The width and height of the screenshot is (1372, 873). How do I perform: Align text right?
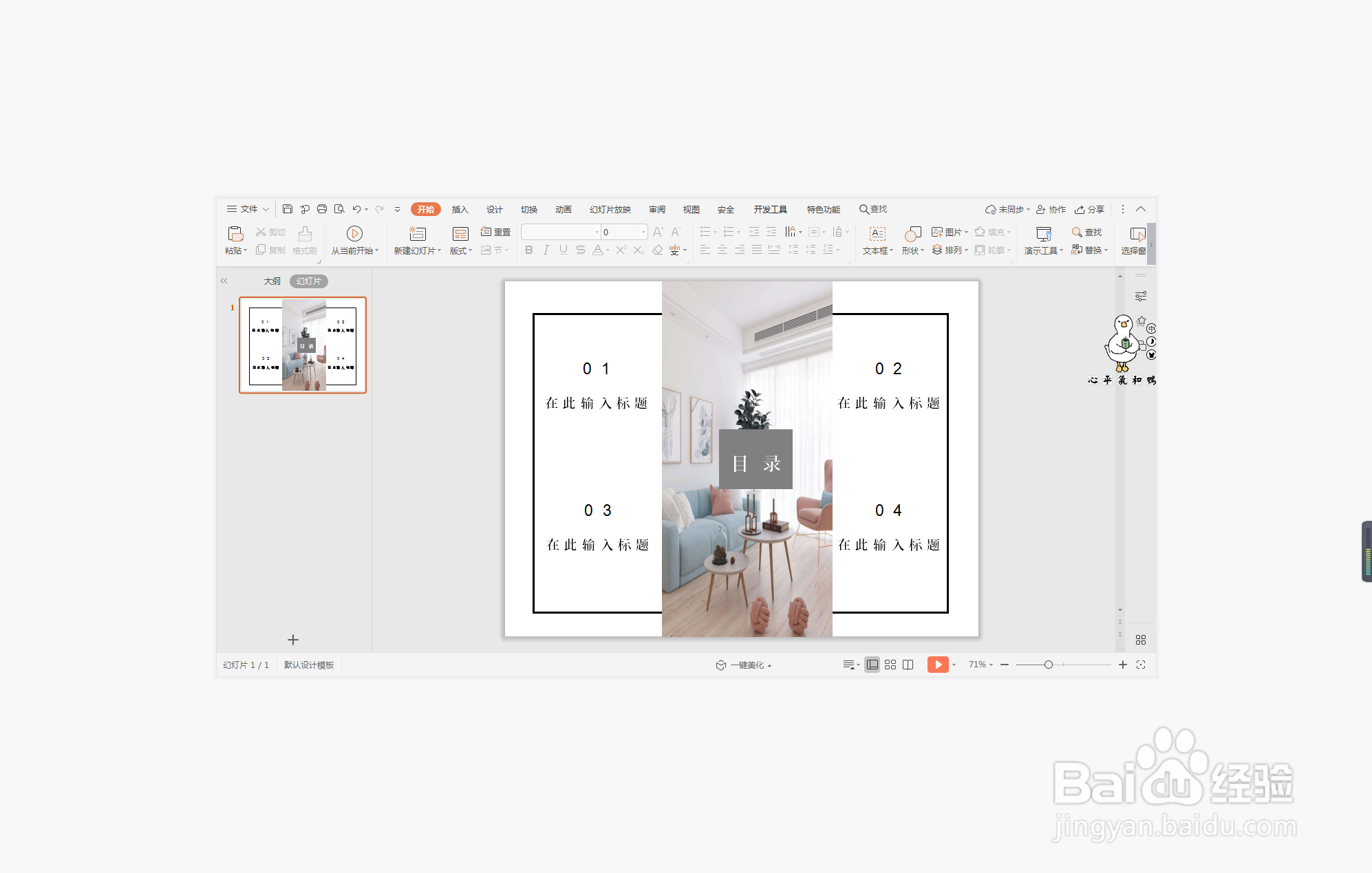click(740, 250)
